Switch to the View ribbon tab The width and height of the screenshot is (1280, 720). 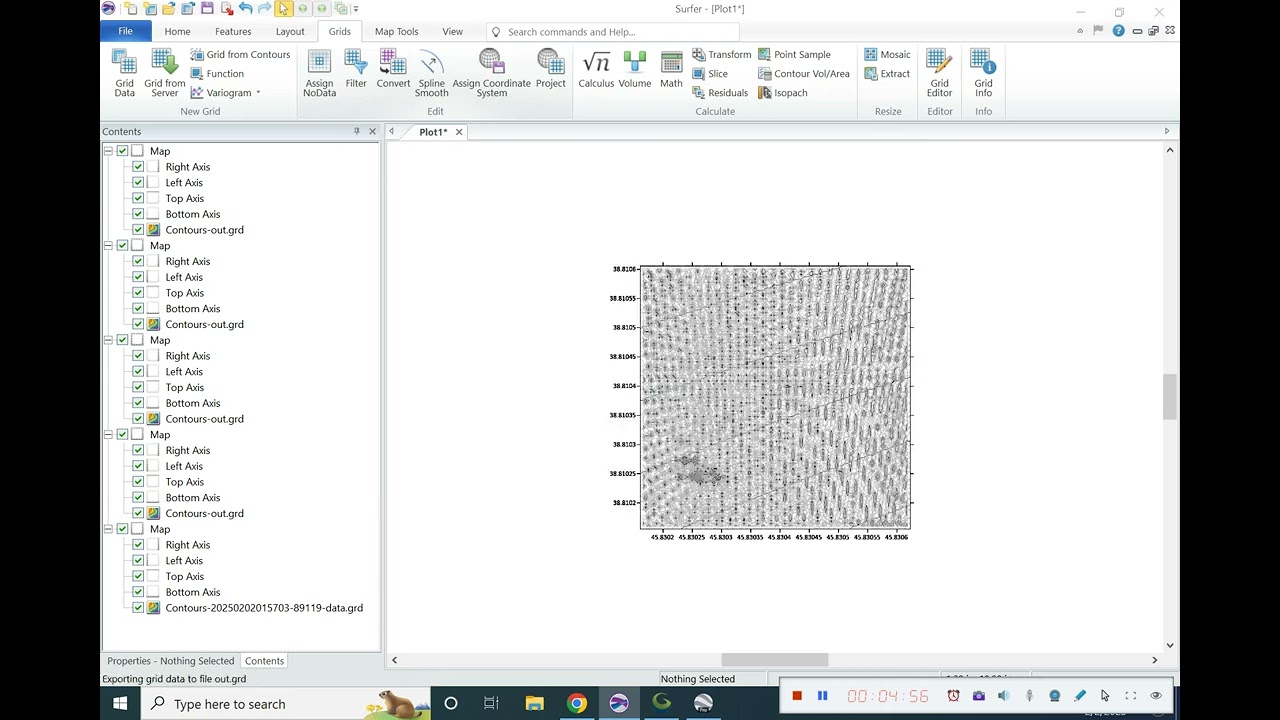pos(452,32)
